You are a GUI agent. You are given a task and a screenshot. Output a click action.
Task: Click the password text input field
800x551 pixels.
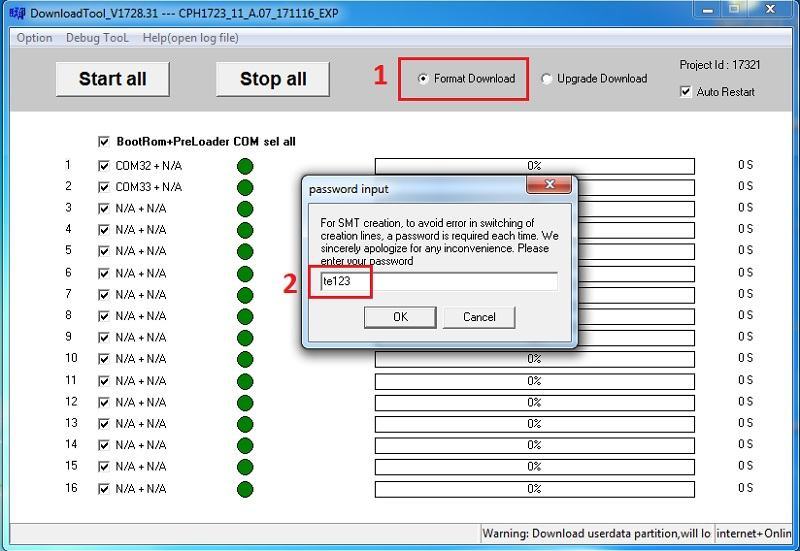point(438,282)
